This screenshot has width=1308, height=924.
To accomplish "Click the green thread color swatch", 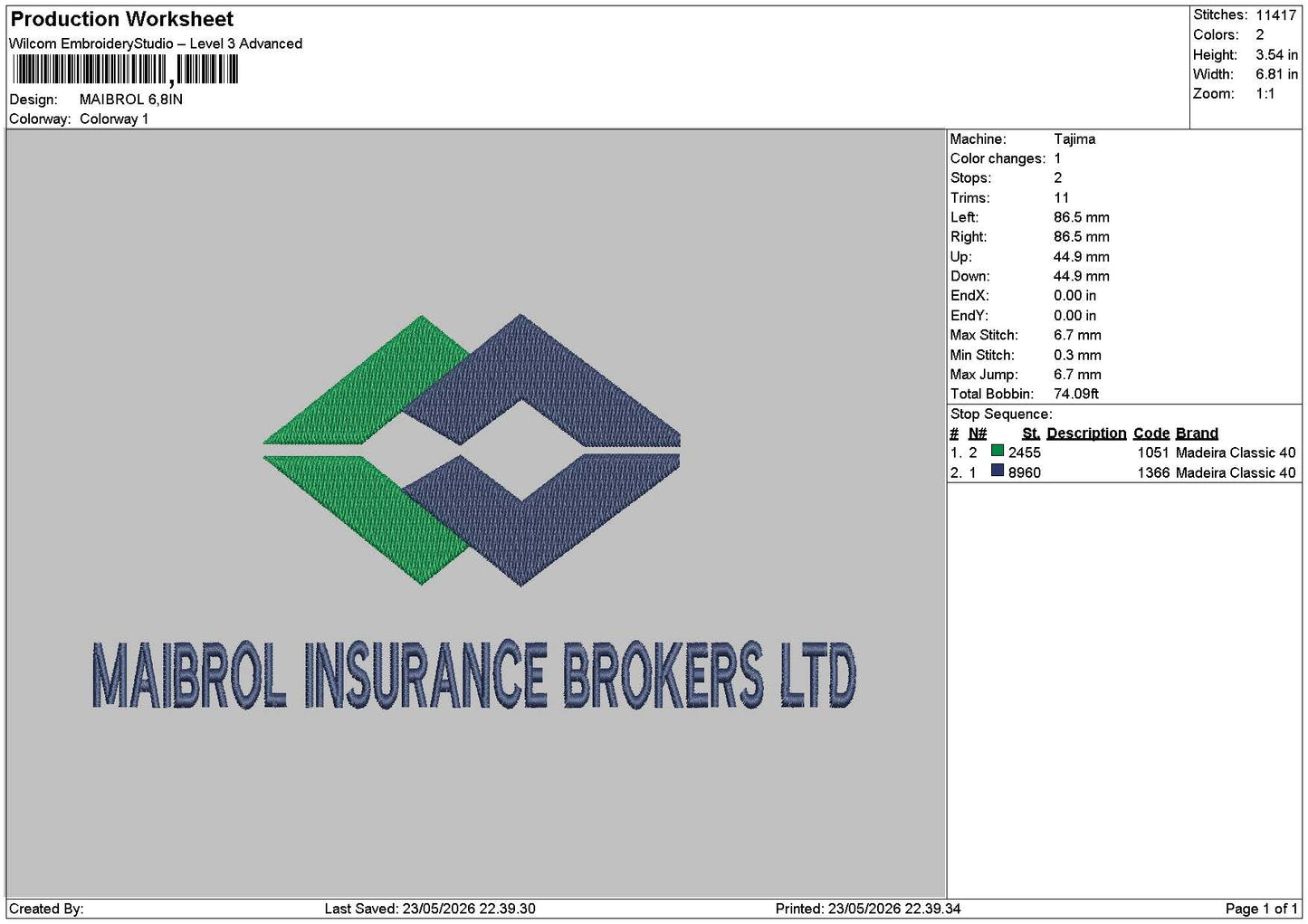I will (997, 451).
